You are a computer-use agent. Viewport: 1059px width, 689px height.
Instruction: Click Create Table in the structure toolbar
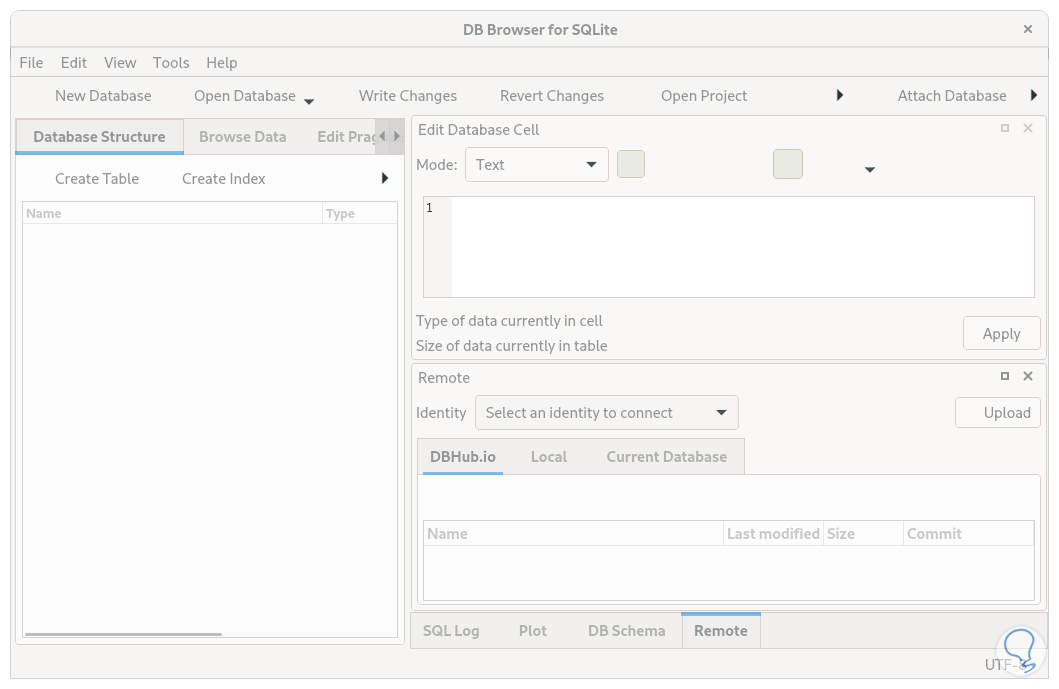(97, 179)
